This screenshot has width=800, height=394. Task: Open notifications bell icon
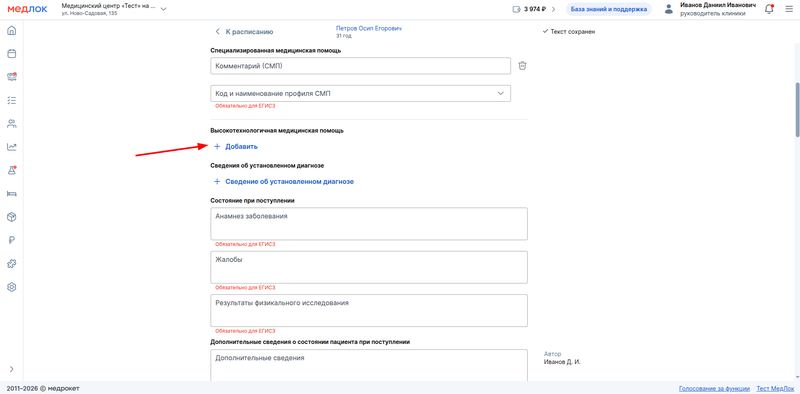point(769,9)
